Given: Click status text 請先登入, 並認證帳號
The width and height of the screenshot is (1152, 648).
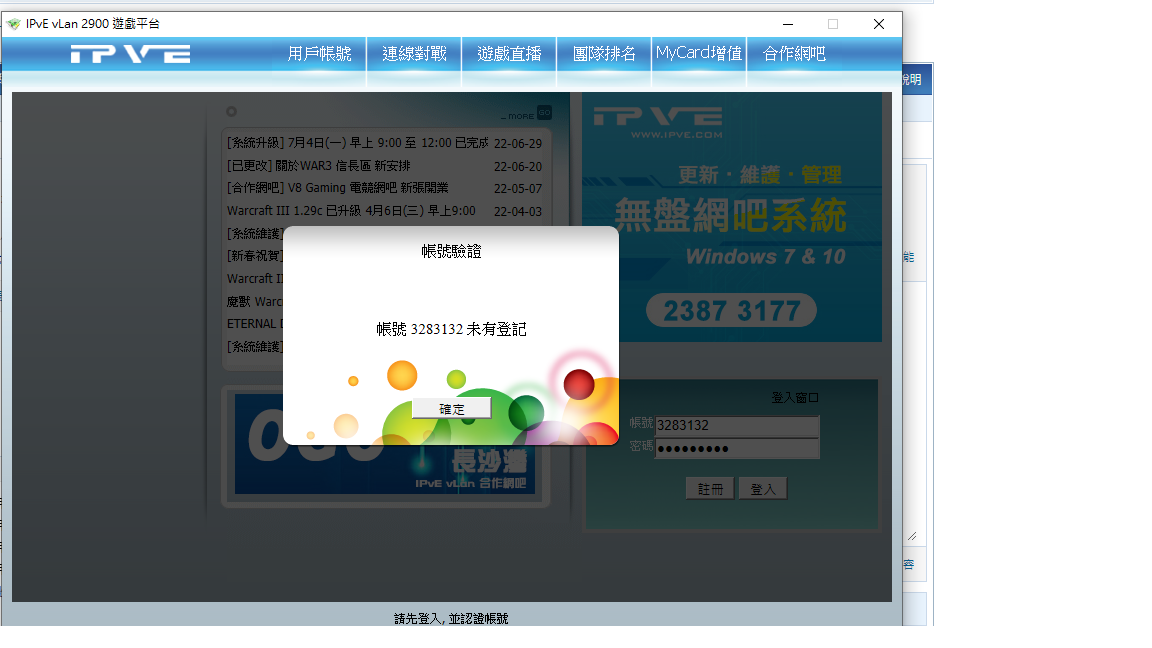Looking at the screenshot, I should 451,619.
